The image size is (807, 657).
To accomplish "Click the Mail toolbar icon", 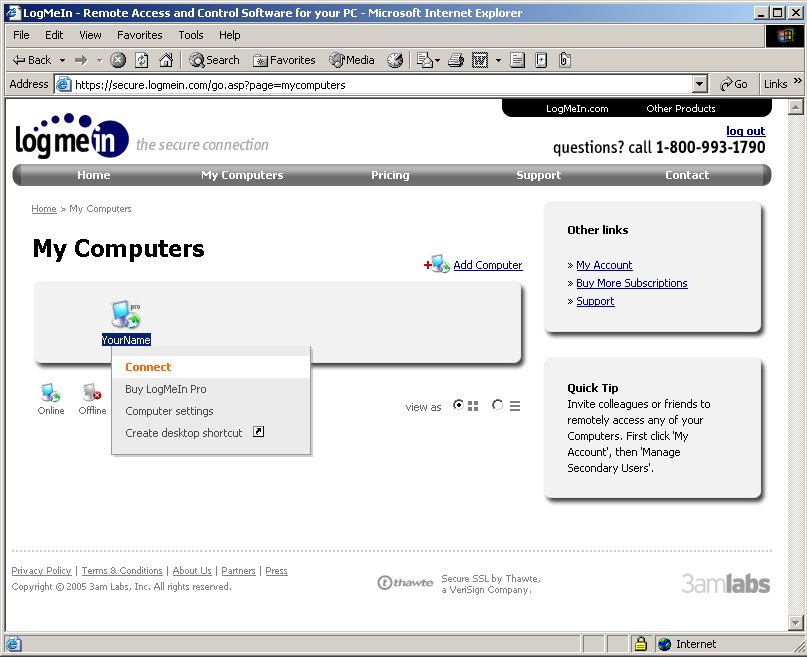I will coord(425,60).
